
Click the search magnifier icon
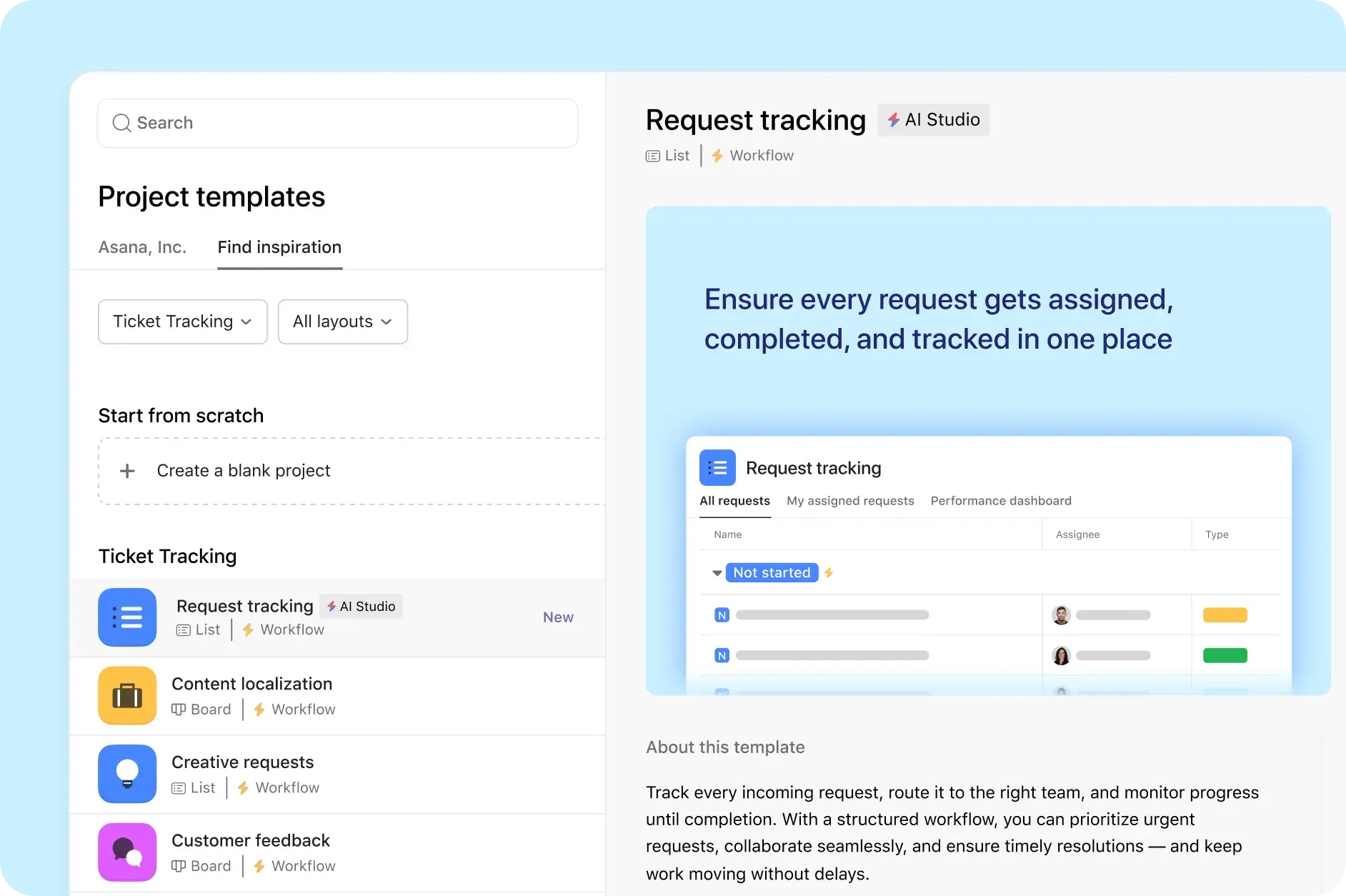pos(122,123)
